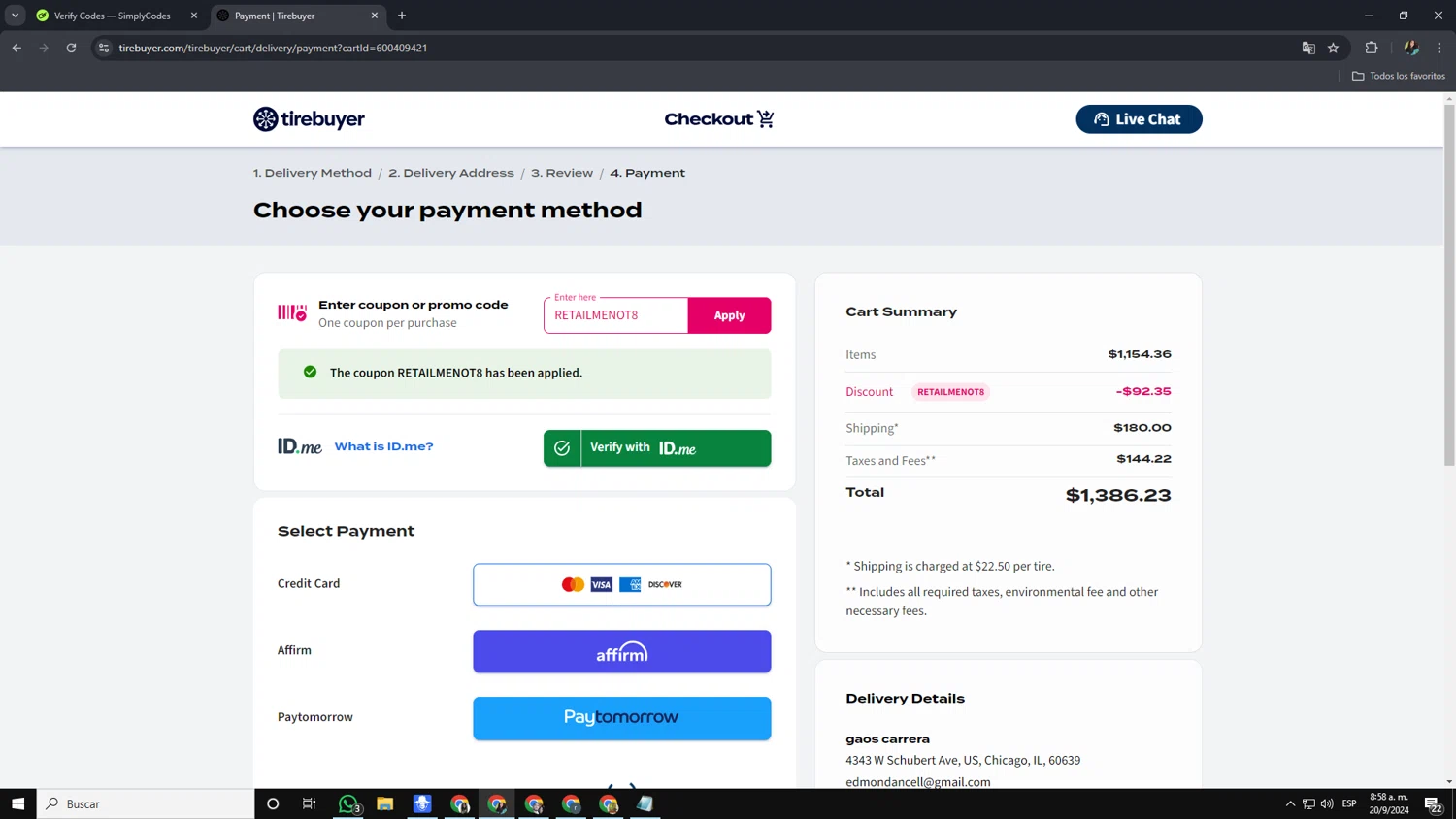The image size is (1456, 819).
Task: Apply the coupon code
Action: (x=730, y=315)
